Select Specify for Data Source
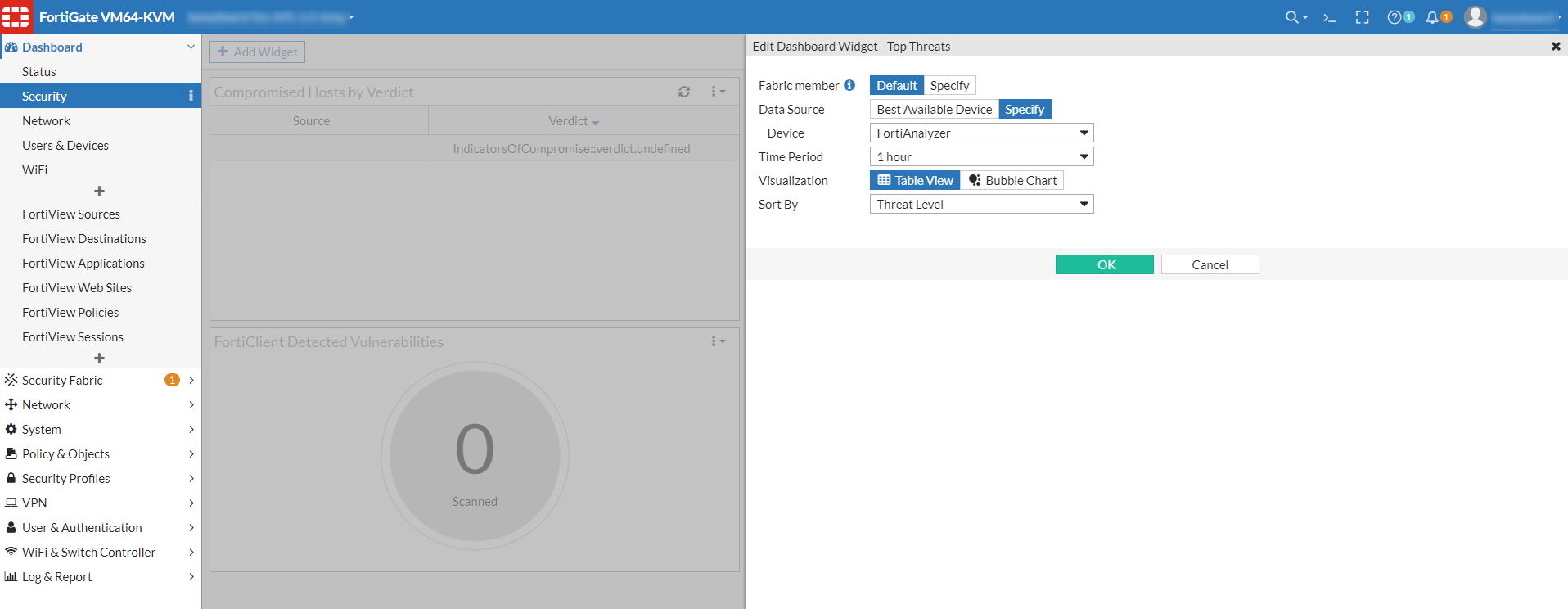 click(1025, 109)
